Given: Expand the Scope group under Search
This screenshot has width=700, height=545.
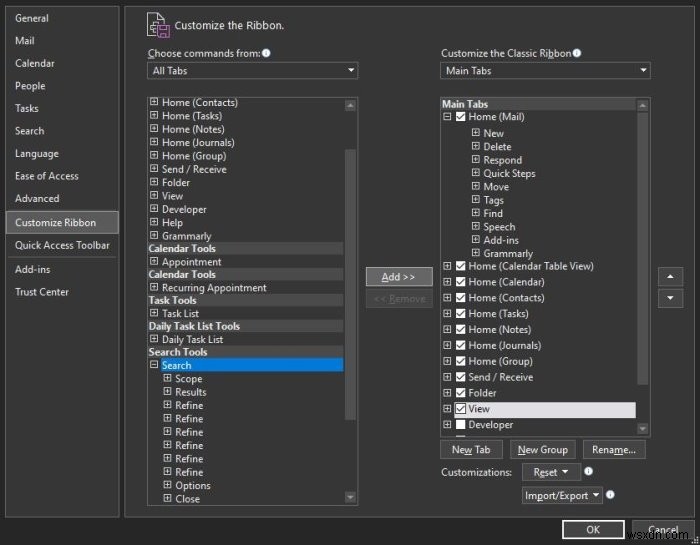Looking at the screenshot, I should [x=167, y=378].
